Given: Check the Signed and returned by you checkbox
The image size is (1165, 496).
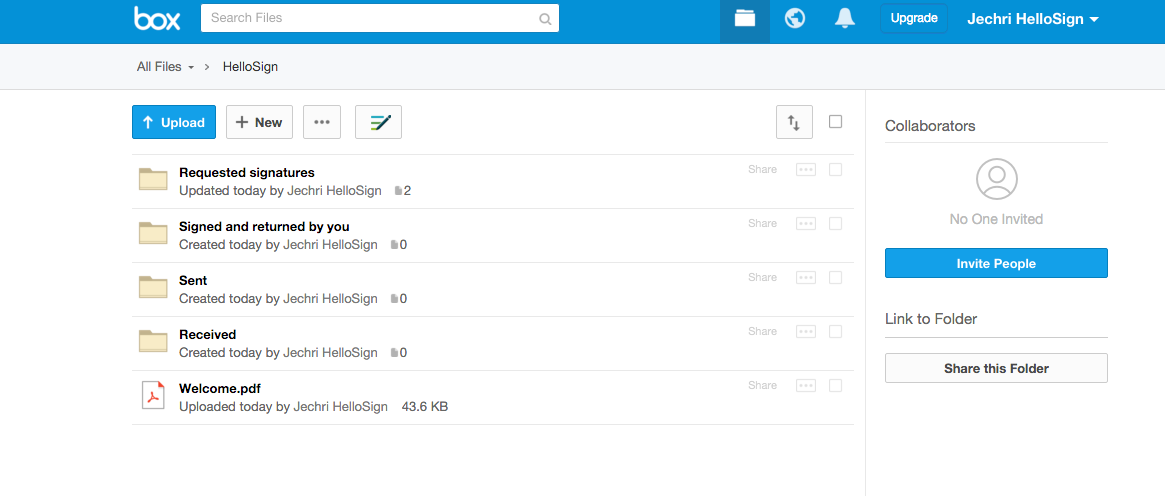Looking at the screenshot, I should tap(835, 223).
